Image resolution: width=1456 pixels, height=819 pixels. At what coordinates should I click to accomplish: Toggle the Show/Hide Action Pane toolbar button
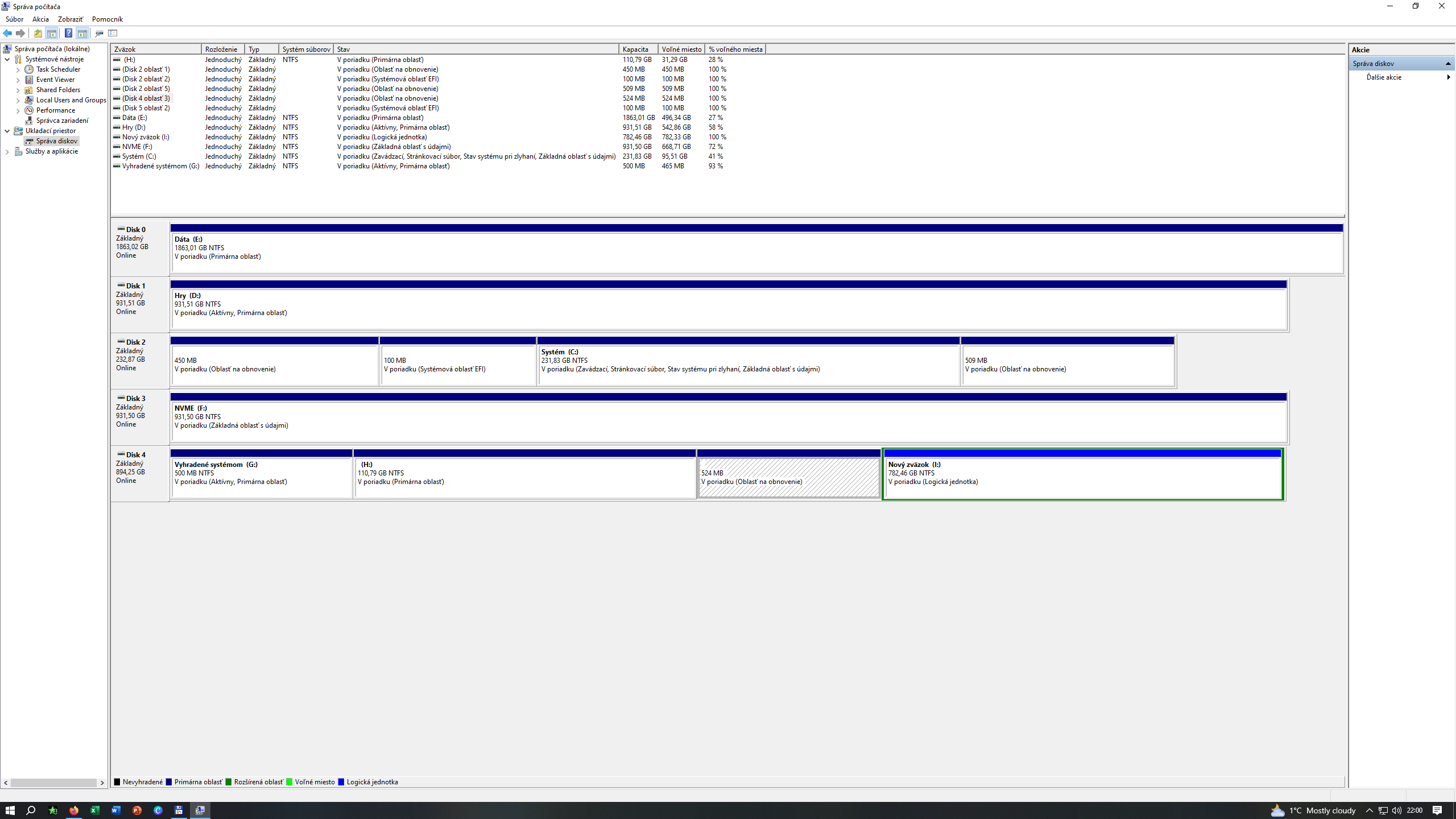[x=82, y=33]
